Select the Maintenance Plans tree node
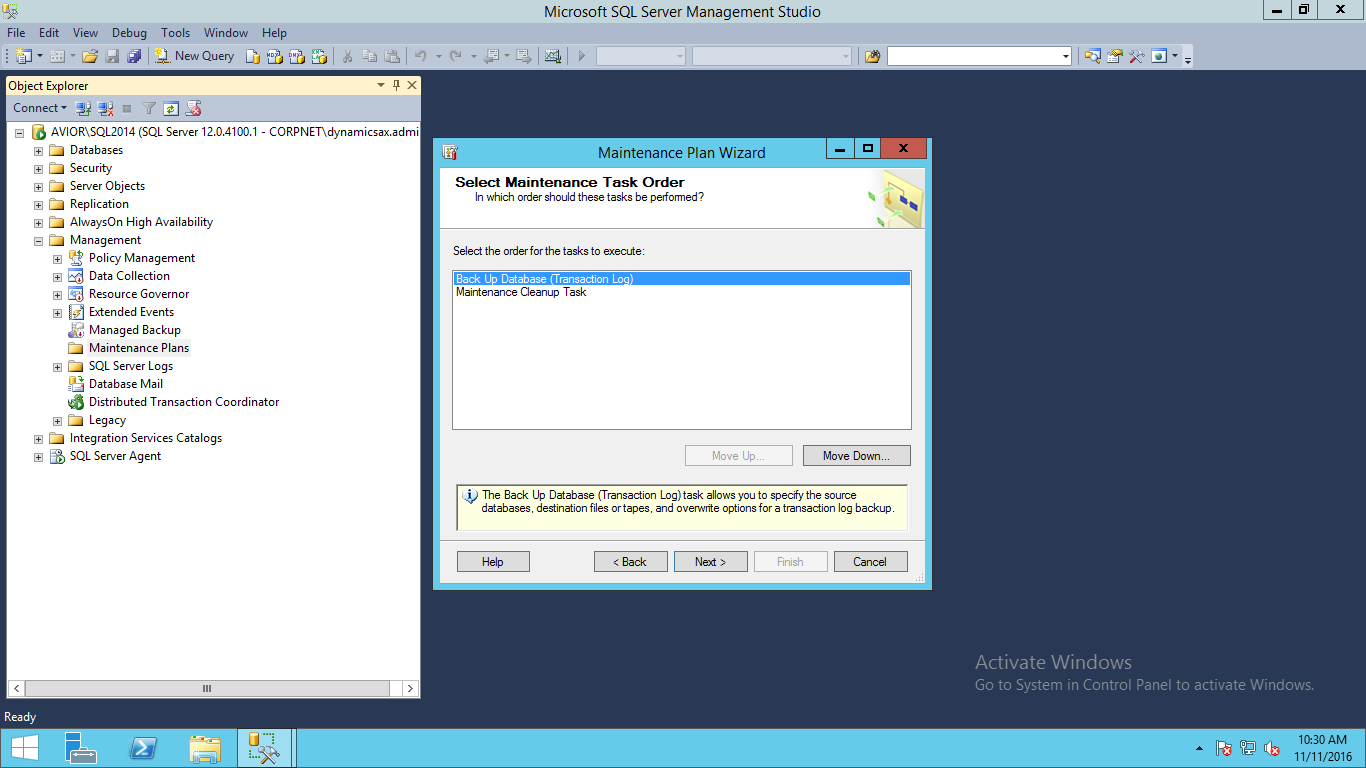 [138, 348]
